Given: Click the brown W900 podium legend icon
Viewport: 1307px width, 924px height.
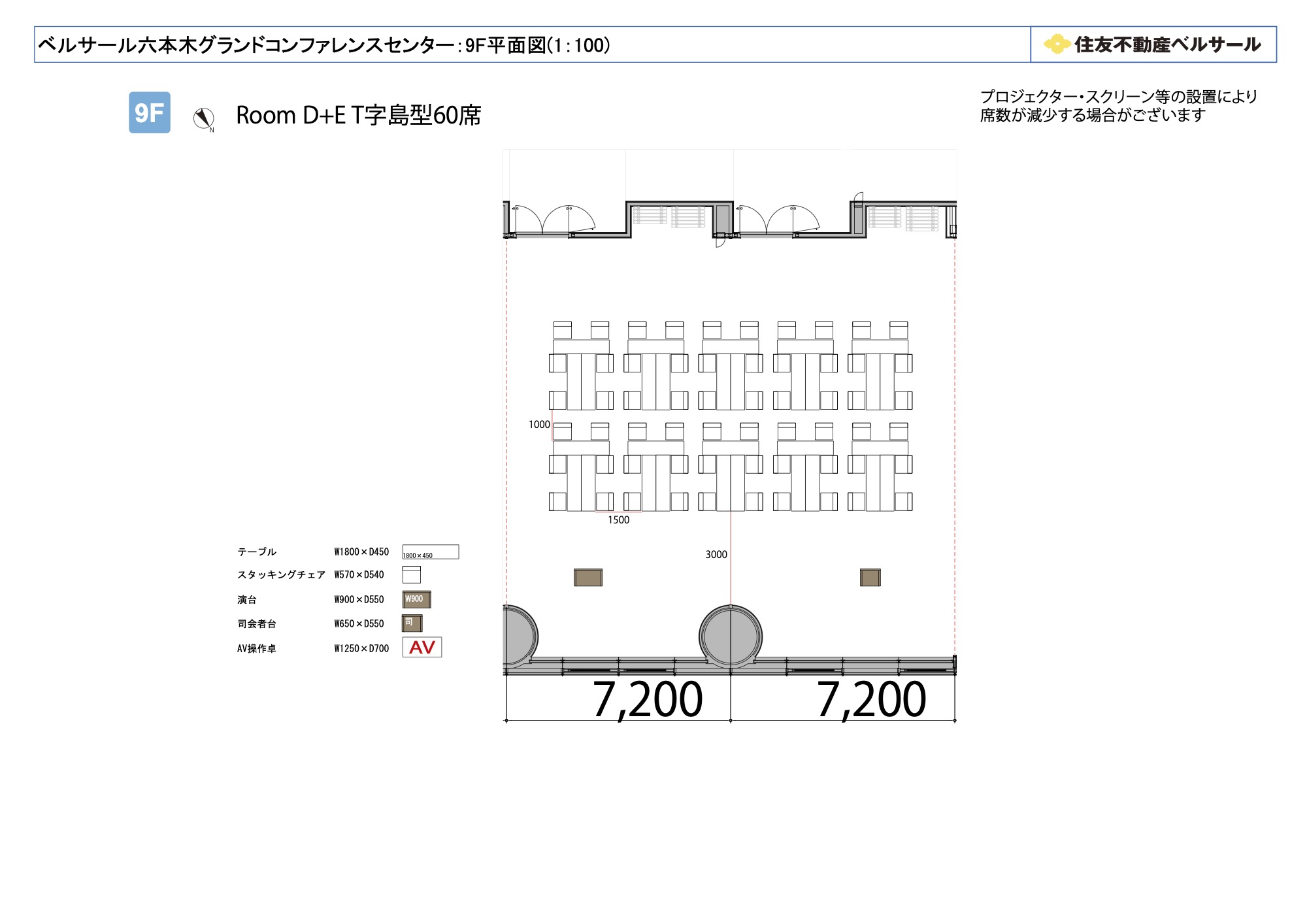Looking at the screenshot, I should (416, 599).
